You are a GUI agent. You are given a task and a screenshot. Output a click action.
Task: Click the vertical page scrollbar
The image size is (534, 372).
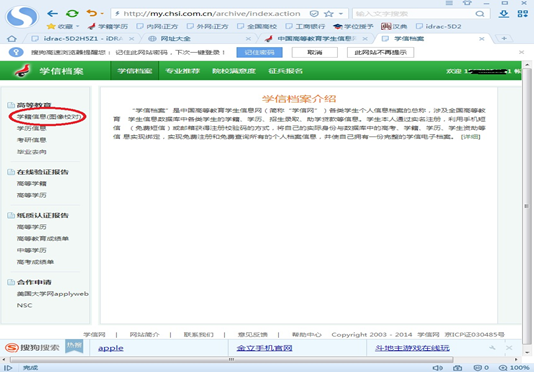(x=527, y=206)
